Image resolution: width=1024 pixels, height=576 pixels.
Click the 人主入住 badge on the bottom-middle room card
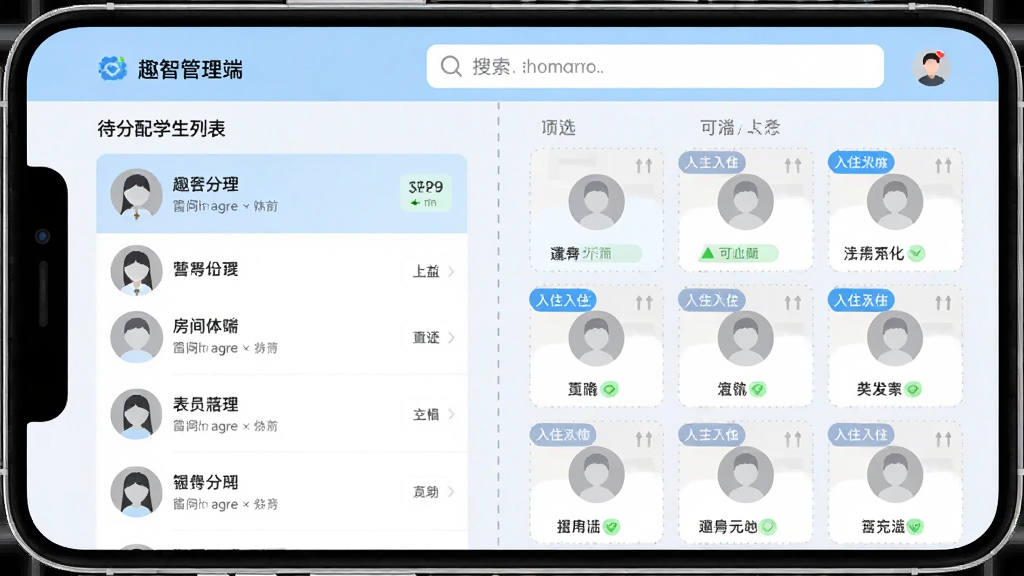[712, 434]
